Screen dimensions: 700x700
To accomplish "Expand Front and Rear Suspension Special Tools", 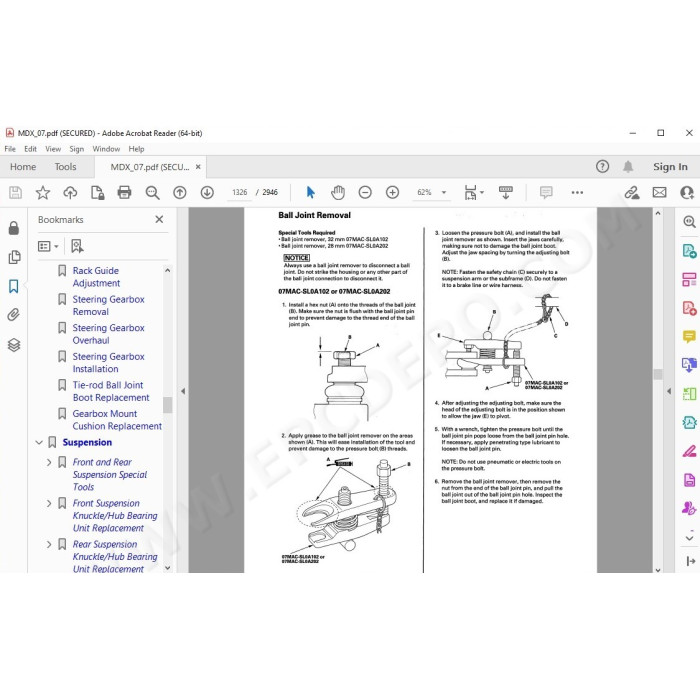I will pos(49,462).
